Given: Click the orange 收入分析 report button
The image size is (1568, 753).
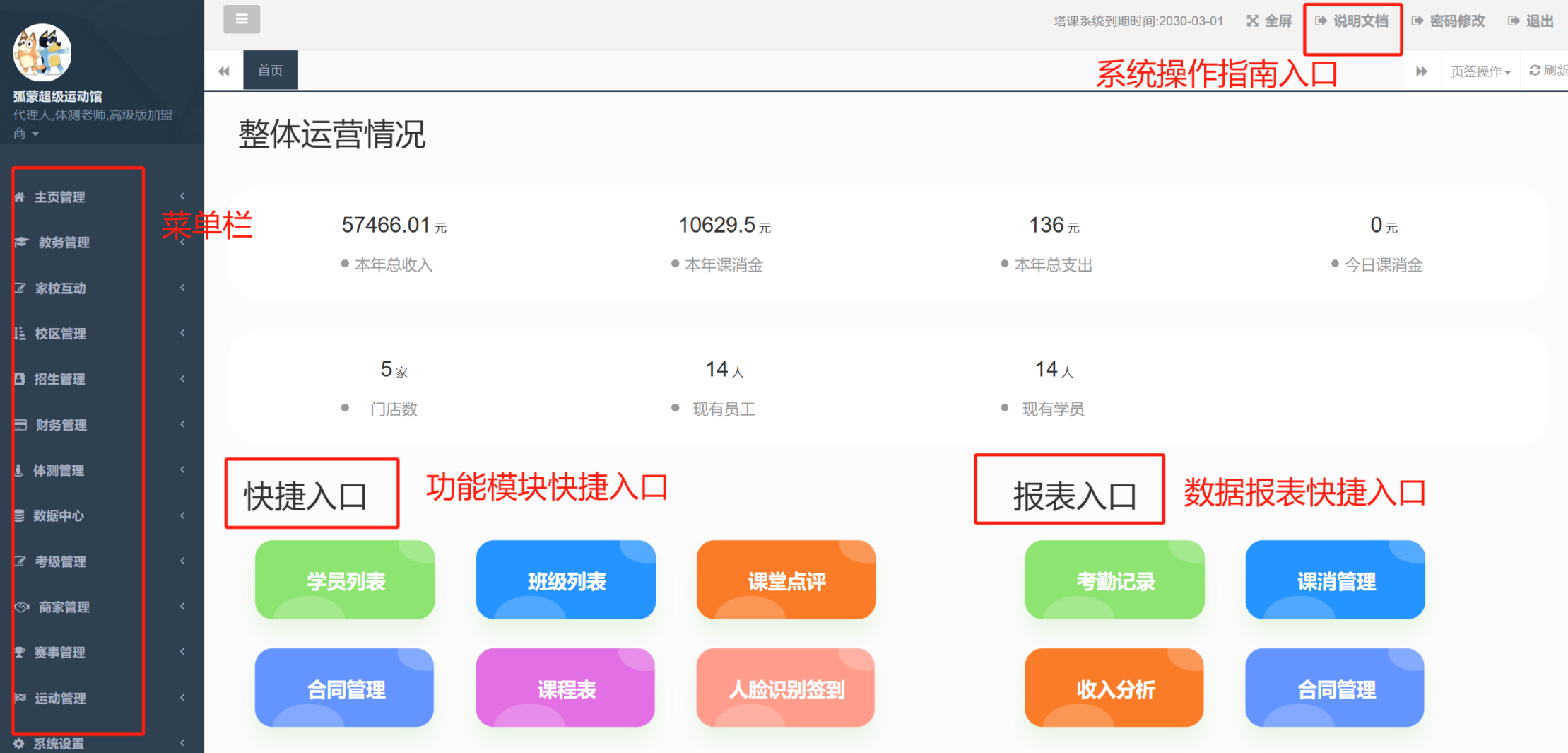Looking at the screenshot, I should 1114,689.
